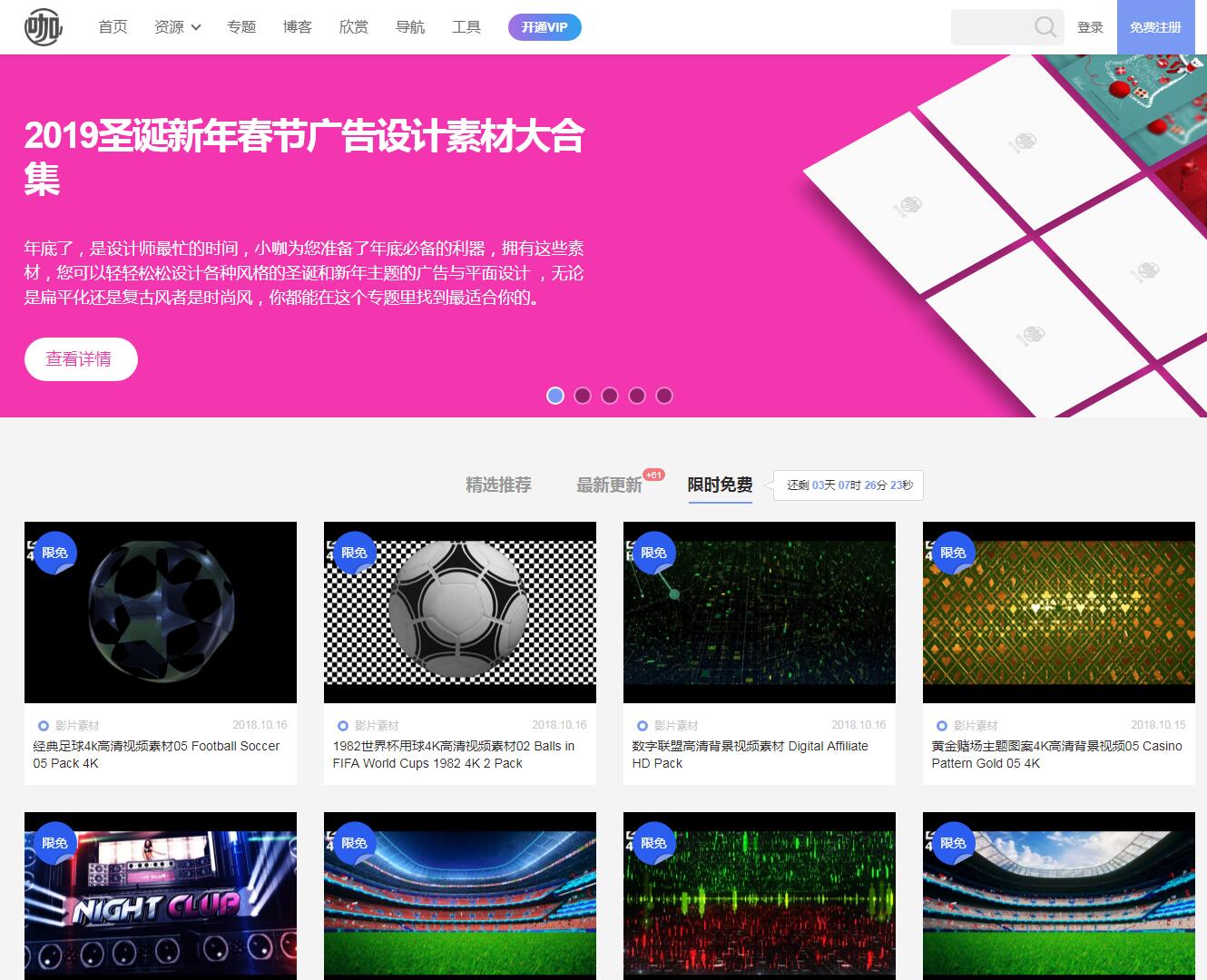Screen dimensions: 1207x980
Task: Open the 1982世界杯用球4K title link
Action: click(x=454, y=755)
